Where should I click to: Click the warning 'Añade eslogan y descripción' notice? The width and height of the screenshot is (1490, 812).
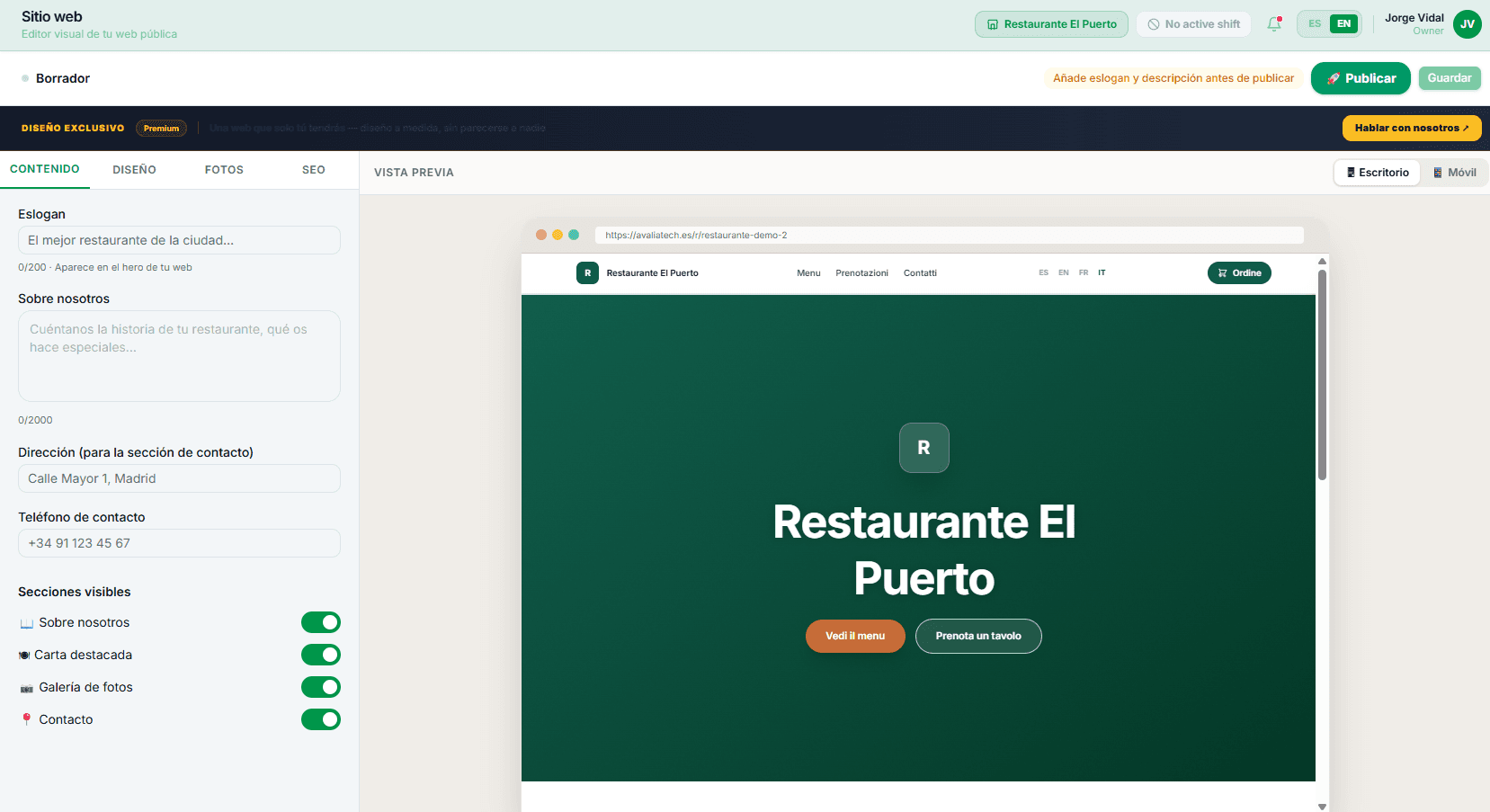[x=1173, y=78]
